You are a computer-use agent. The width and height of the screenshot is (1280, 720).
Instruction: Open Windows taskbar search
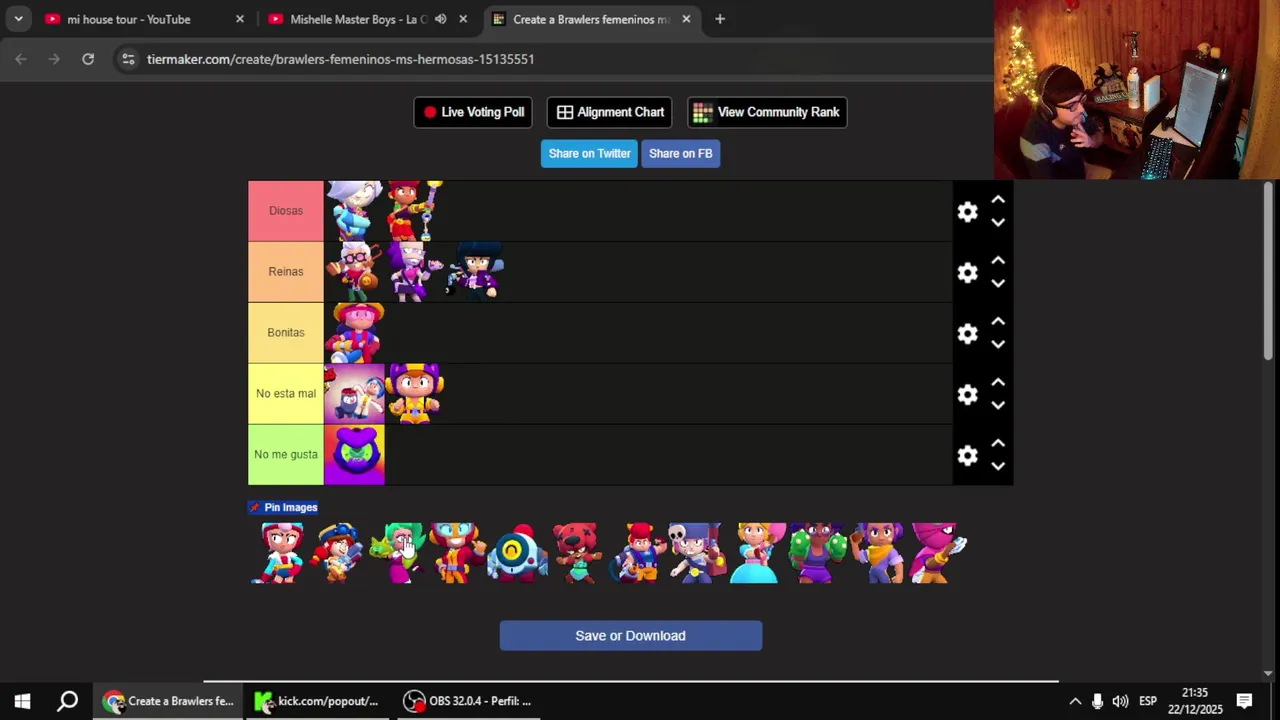67,701
